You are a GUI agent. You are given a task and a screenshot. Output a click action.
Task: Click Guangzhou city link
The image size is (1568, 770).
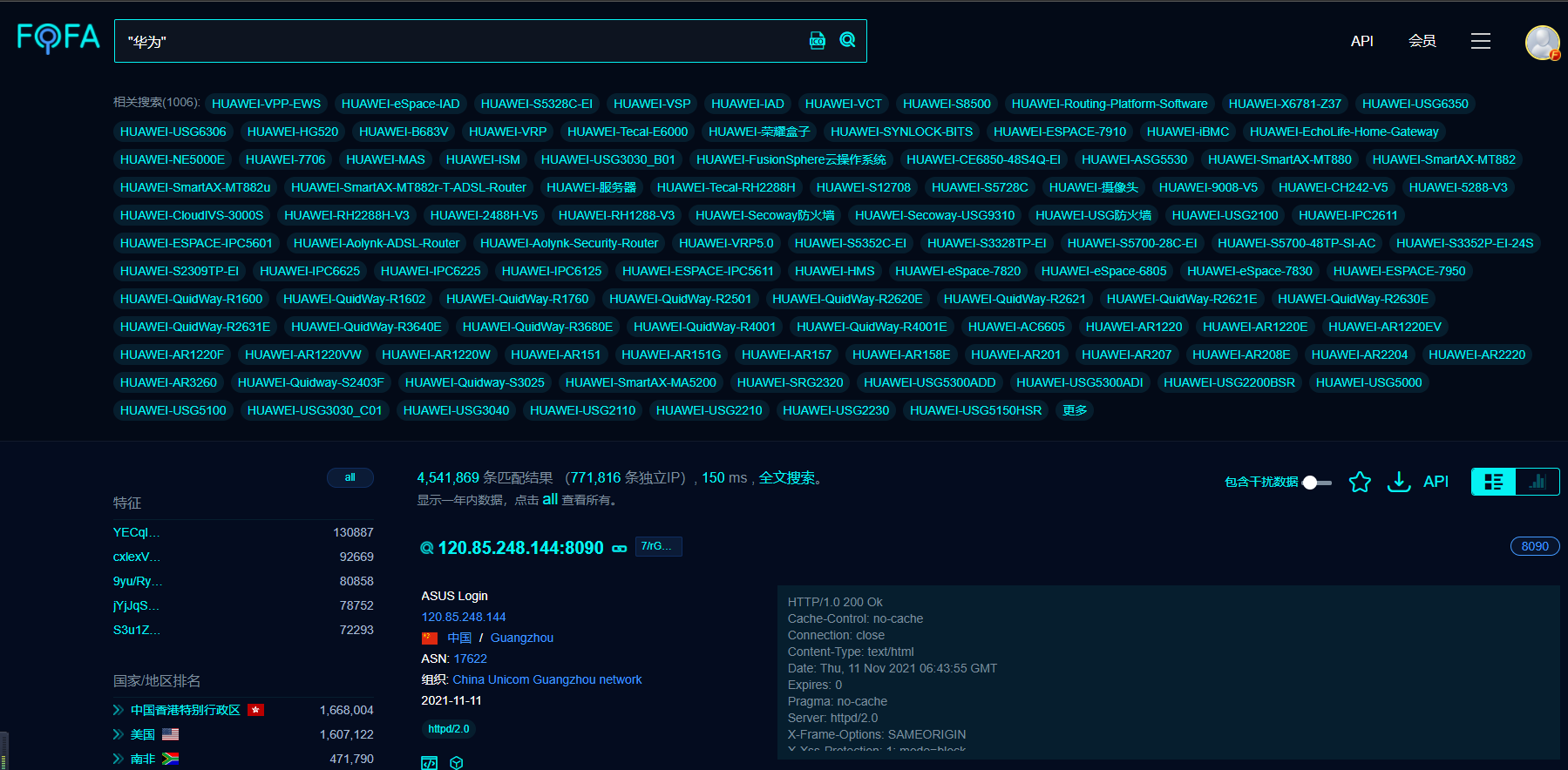tap(521, 638)
